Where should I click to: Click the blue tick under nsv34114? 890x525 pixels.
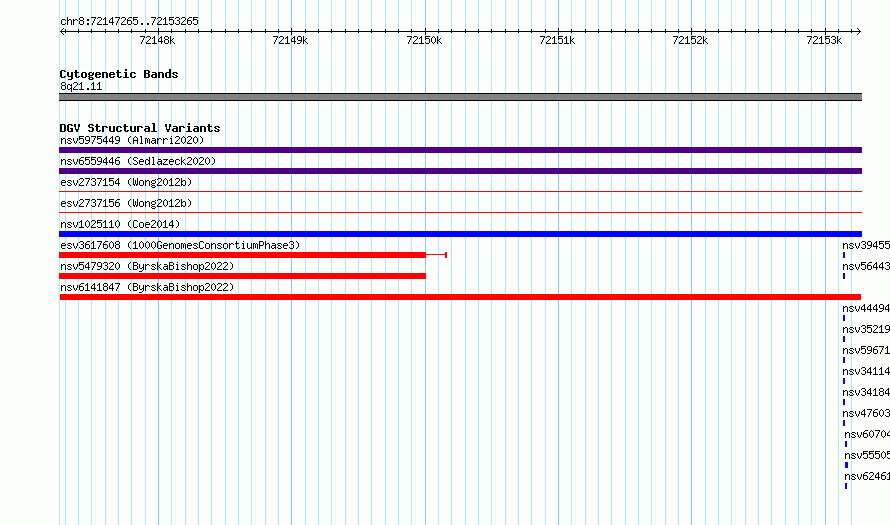(x=844, y=381)
